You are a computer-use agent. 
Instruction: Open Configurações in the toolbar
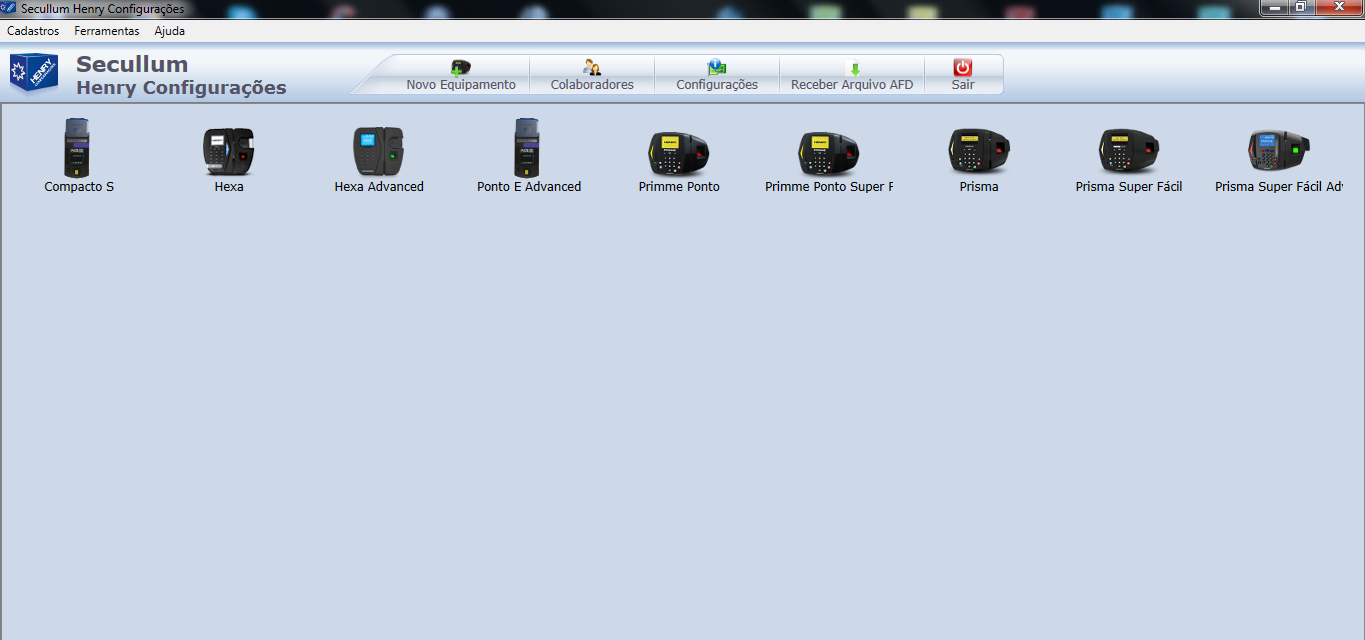coord(717,76)
